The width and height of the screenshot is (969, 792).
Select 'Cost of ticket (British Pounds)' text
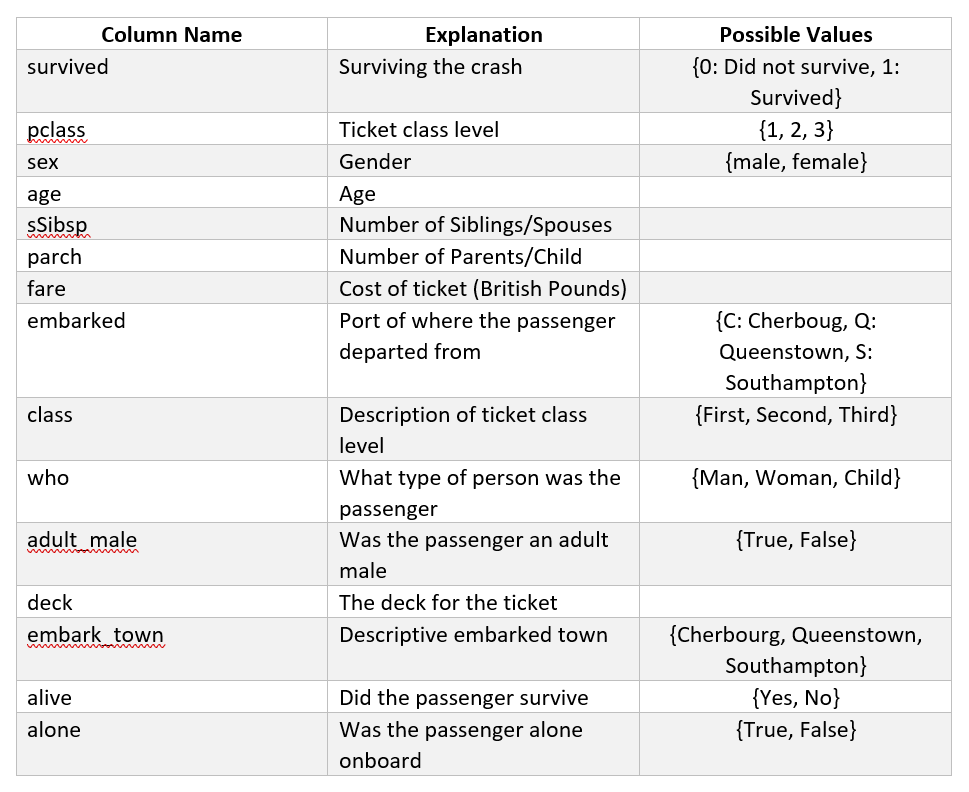(483, 289)
